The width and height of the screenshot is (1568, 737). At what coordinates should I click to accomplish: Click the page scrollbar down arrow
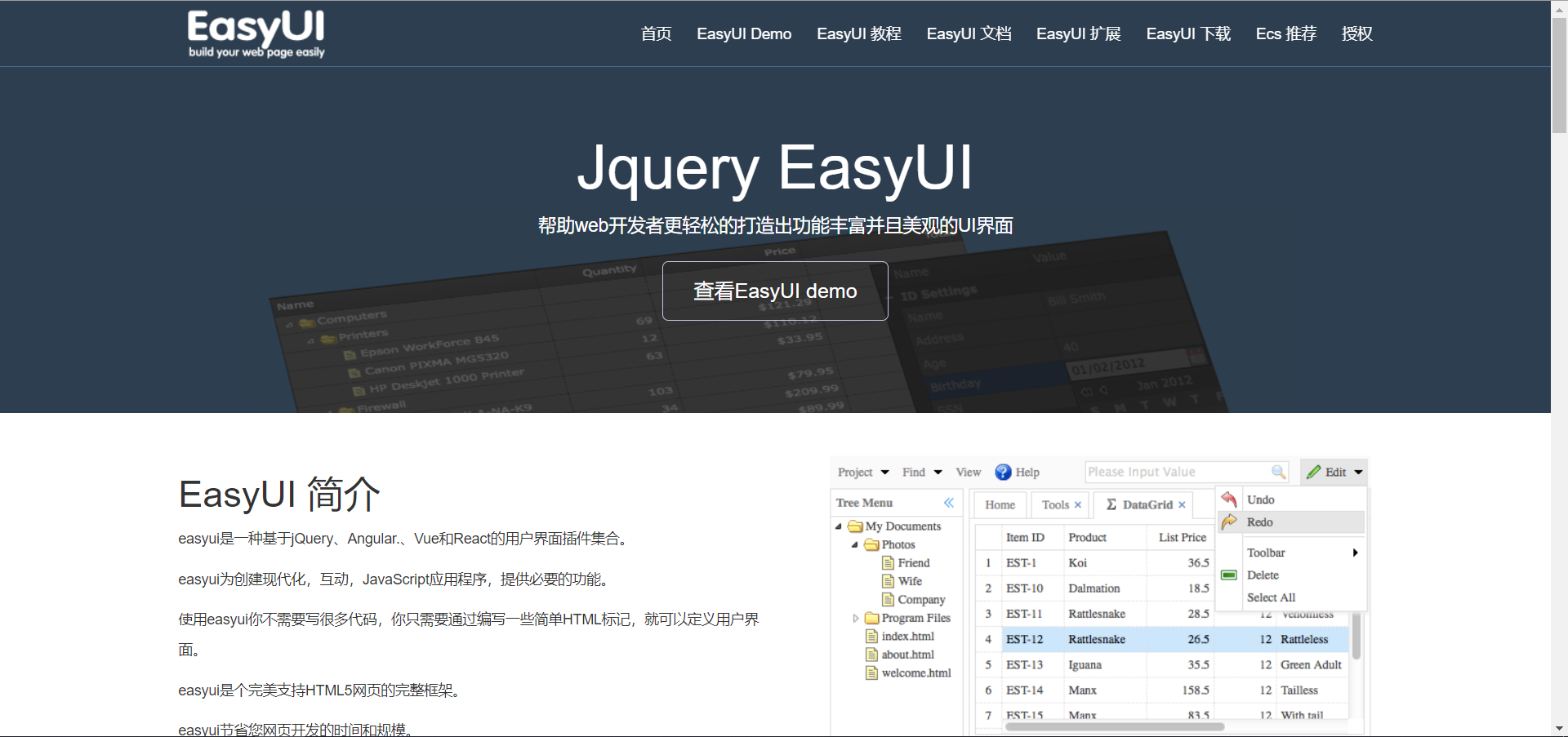[1559, 729]
